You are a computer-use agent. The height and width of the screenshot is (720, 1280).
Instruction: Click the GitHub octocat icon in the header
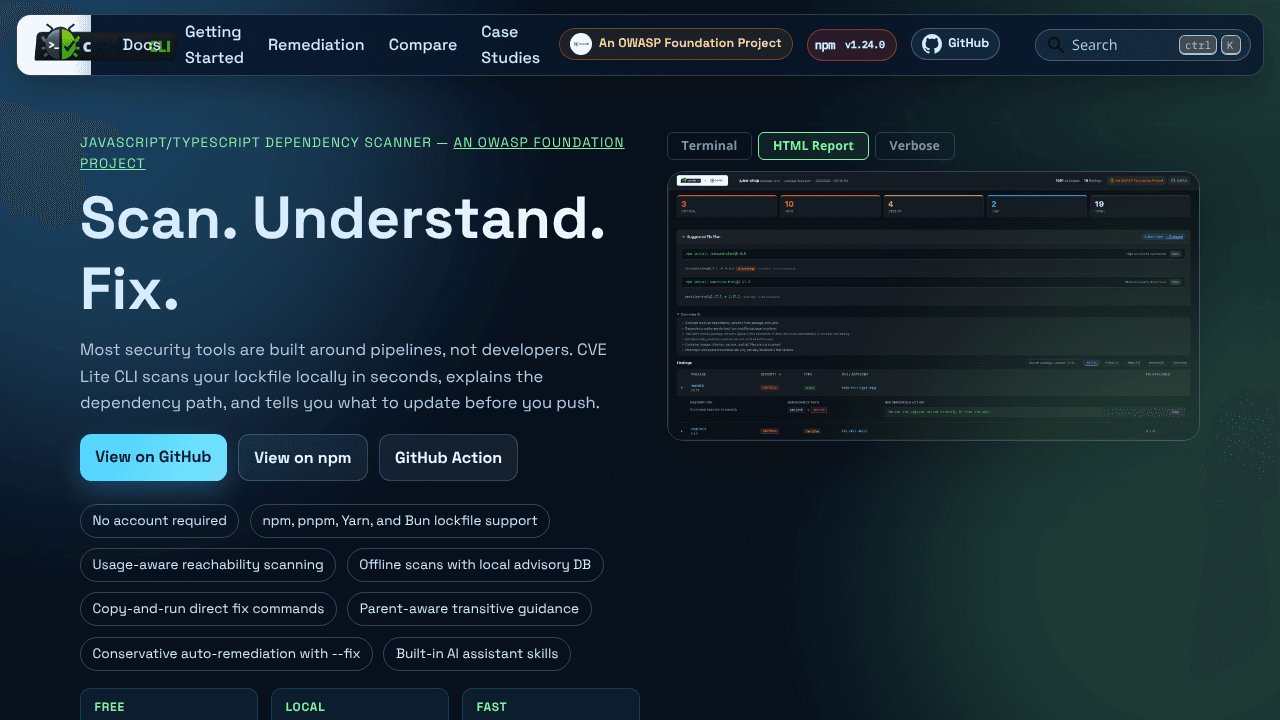coord(932,44)
